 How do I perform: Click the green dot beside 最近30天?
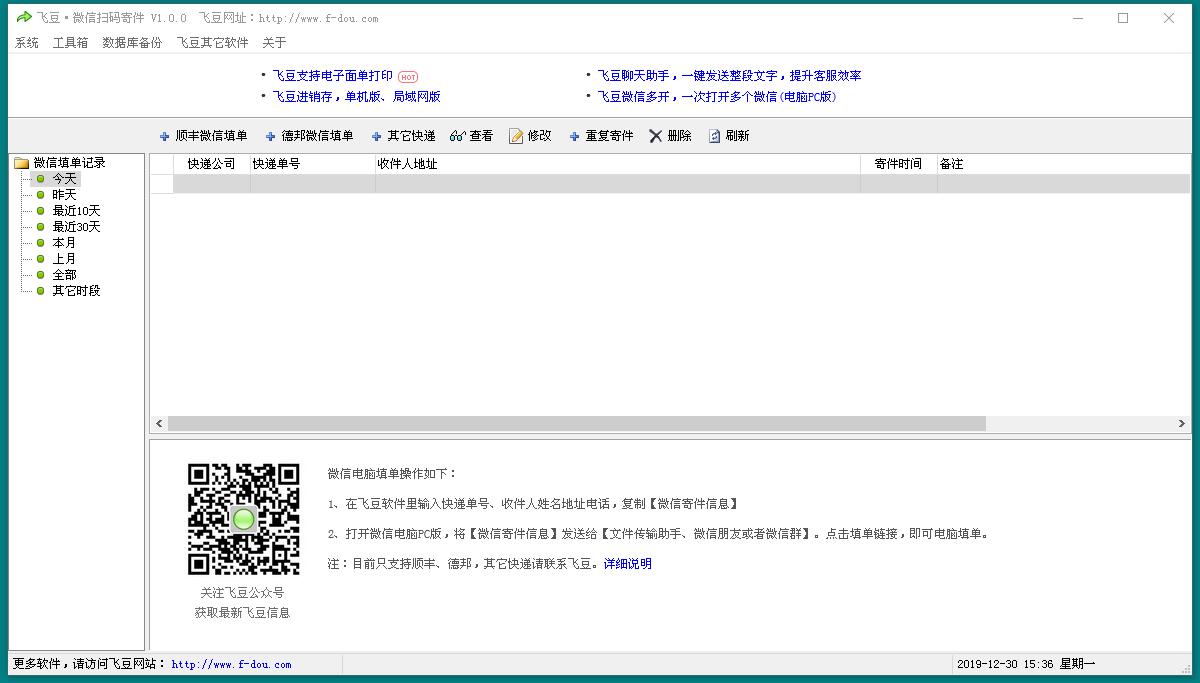(x=41, y=227)
